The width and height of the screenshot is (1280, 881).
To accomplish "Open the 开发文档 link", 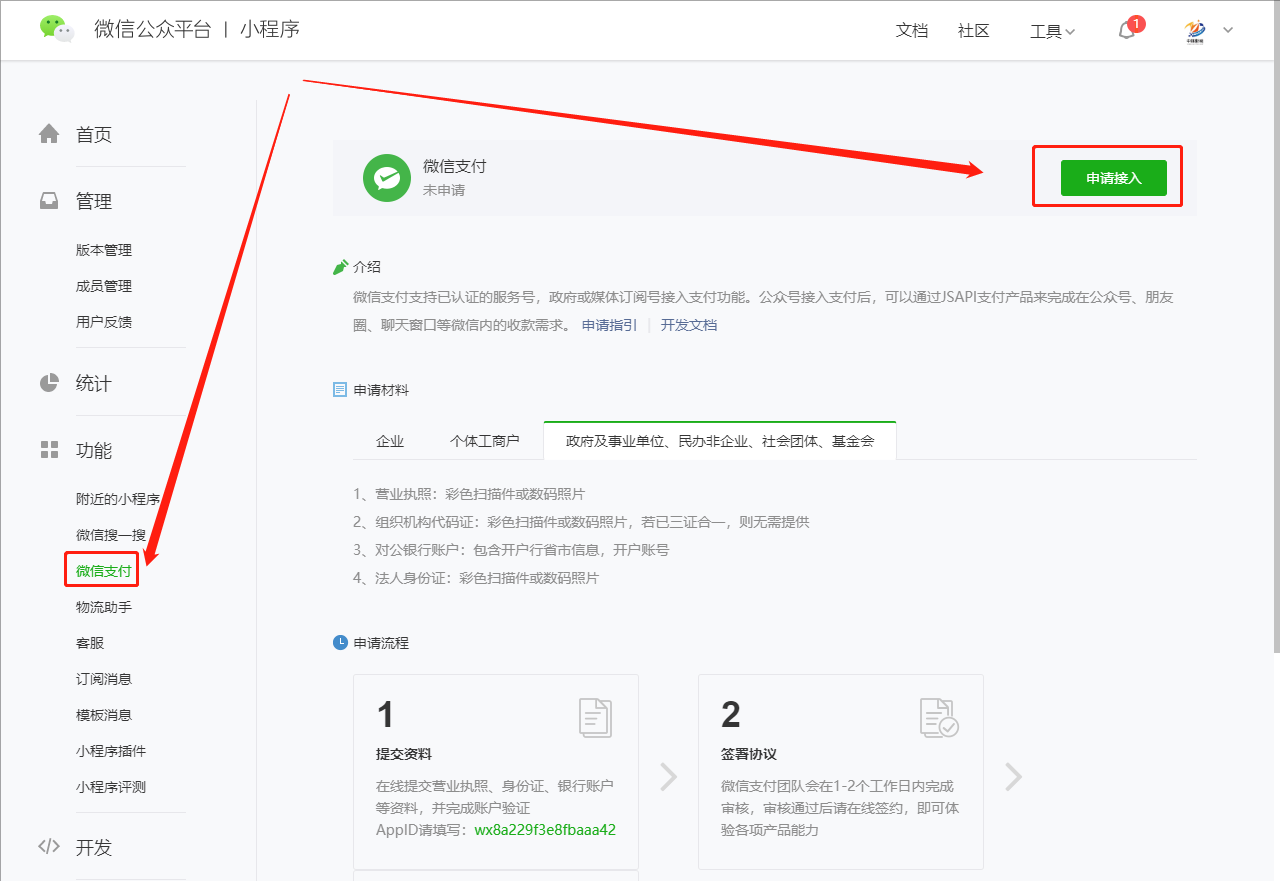I will [x=688, y=325].
